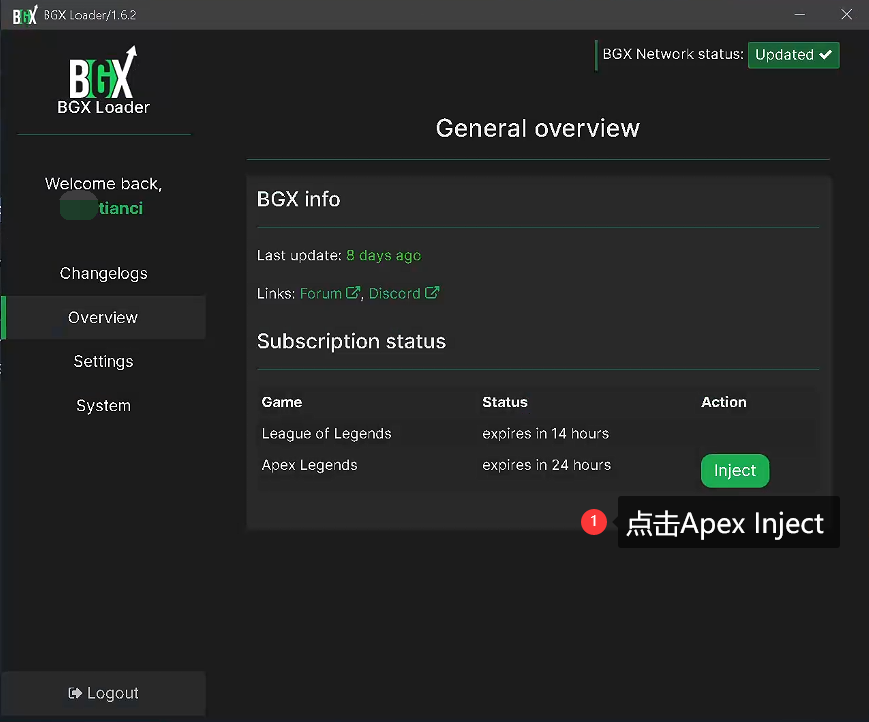
Task: Click the Status column header
Action: pyautogui.click(x=505, y=402)
